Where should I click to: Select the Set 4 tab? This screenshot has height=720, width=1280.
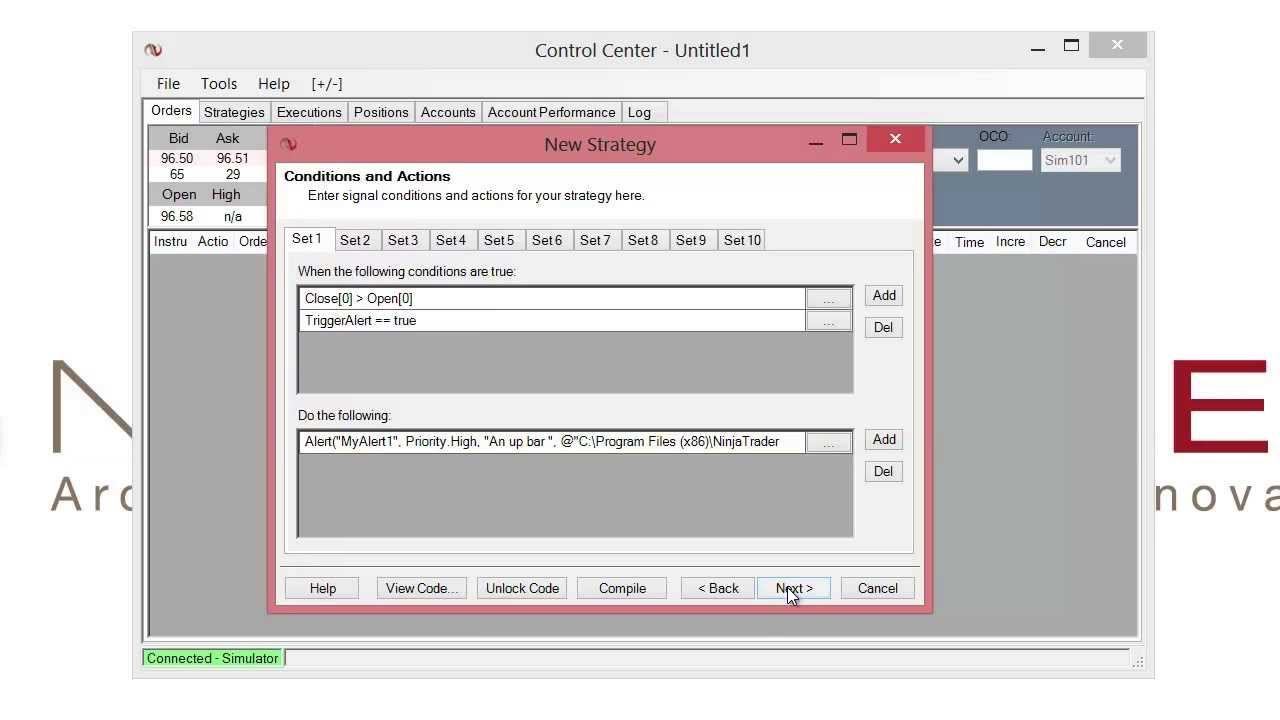tap(451, 240)
